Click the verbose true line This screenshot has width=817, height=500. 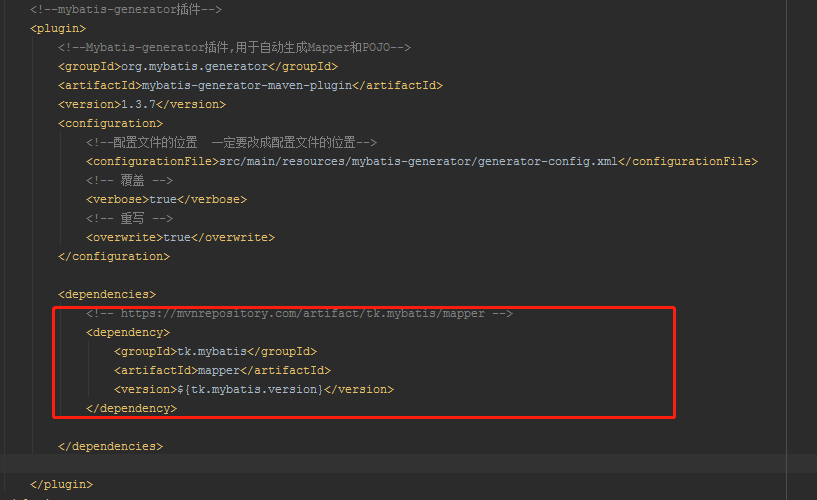pos(167,199)
